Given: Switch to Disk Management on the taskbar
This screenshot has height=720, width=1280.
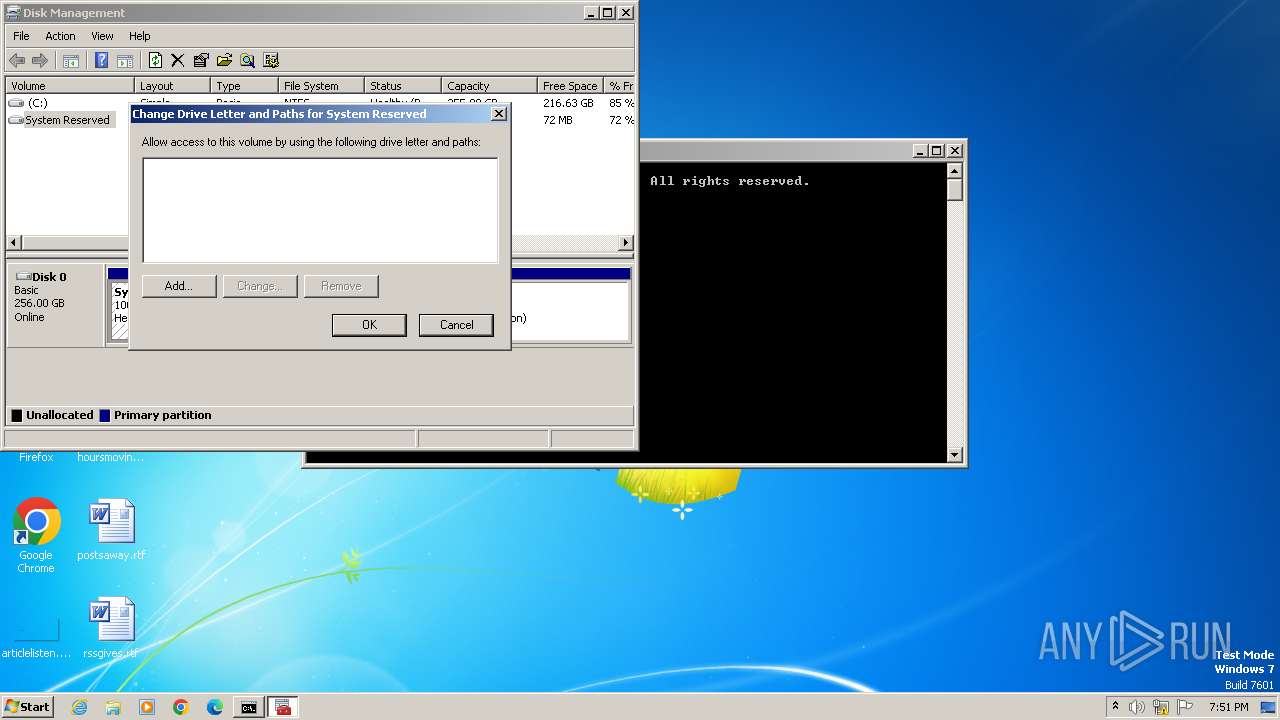Looking at the screenshot, I should coord(283,707).
